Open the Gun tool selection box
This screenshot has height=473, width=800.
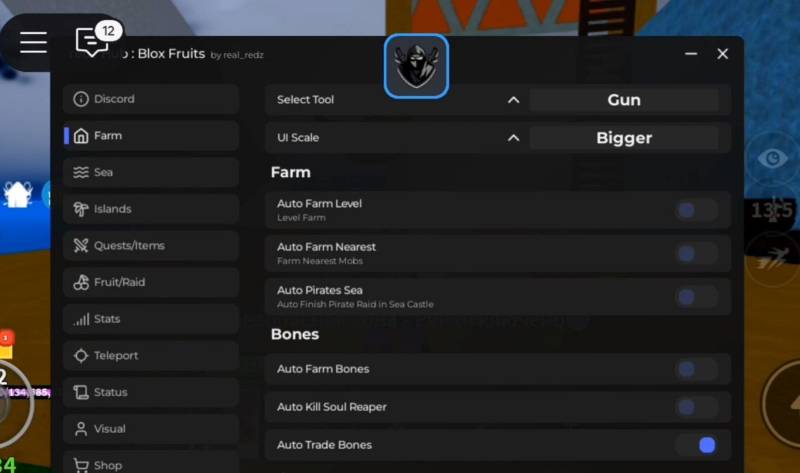coord(624,100)
